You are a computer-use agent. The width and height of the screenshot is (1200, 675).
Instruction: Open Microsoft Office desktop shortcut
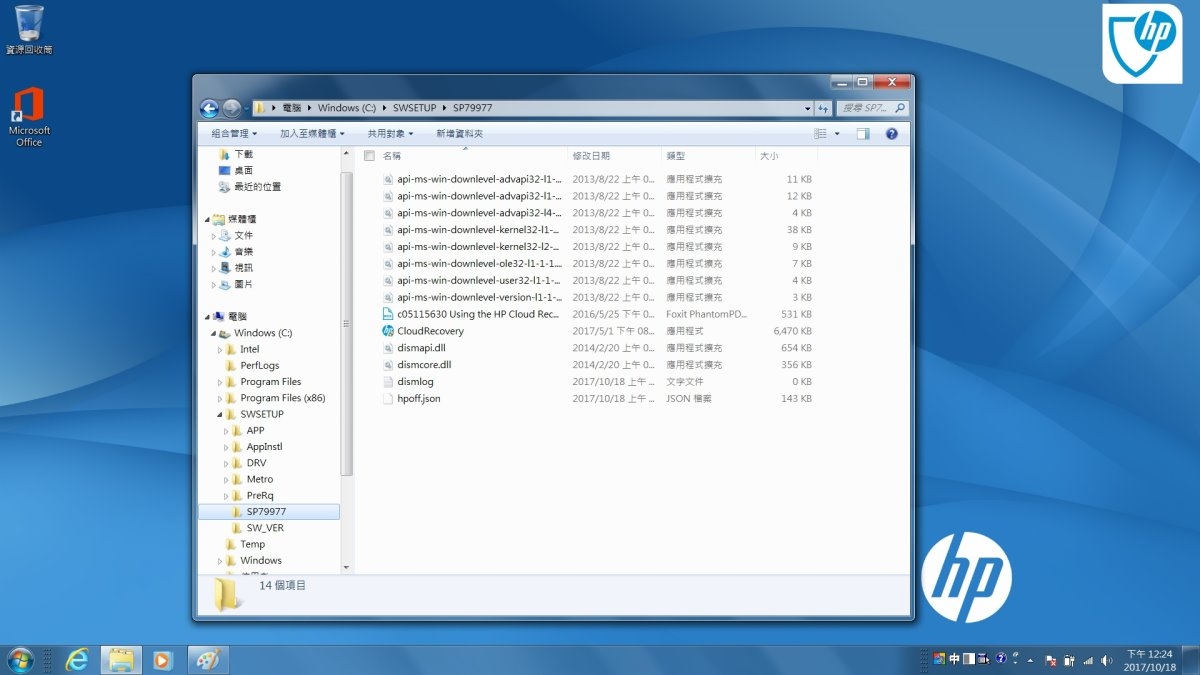coord(29,117)
